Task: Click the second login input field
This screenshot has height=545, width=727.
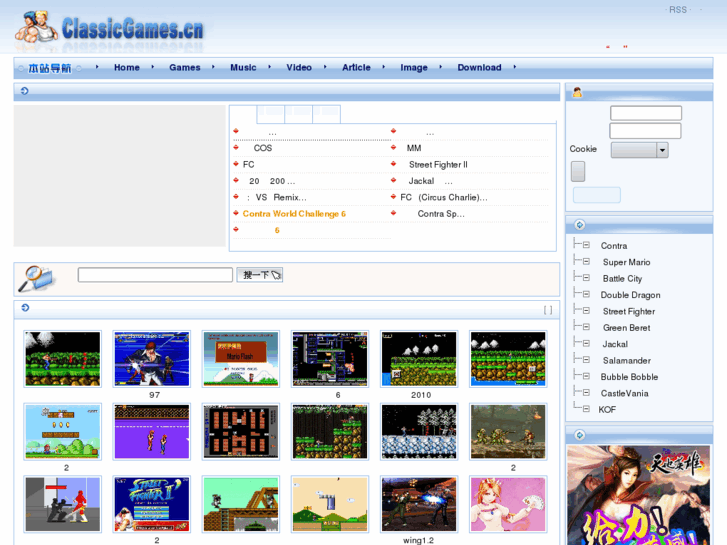Action: (645, 131)
